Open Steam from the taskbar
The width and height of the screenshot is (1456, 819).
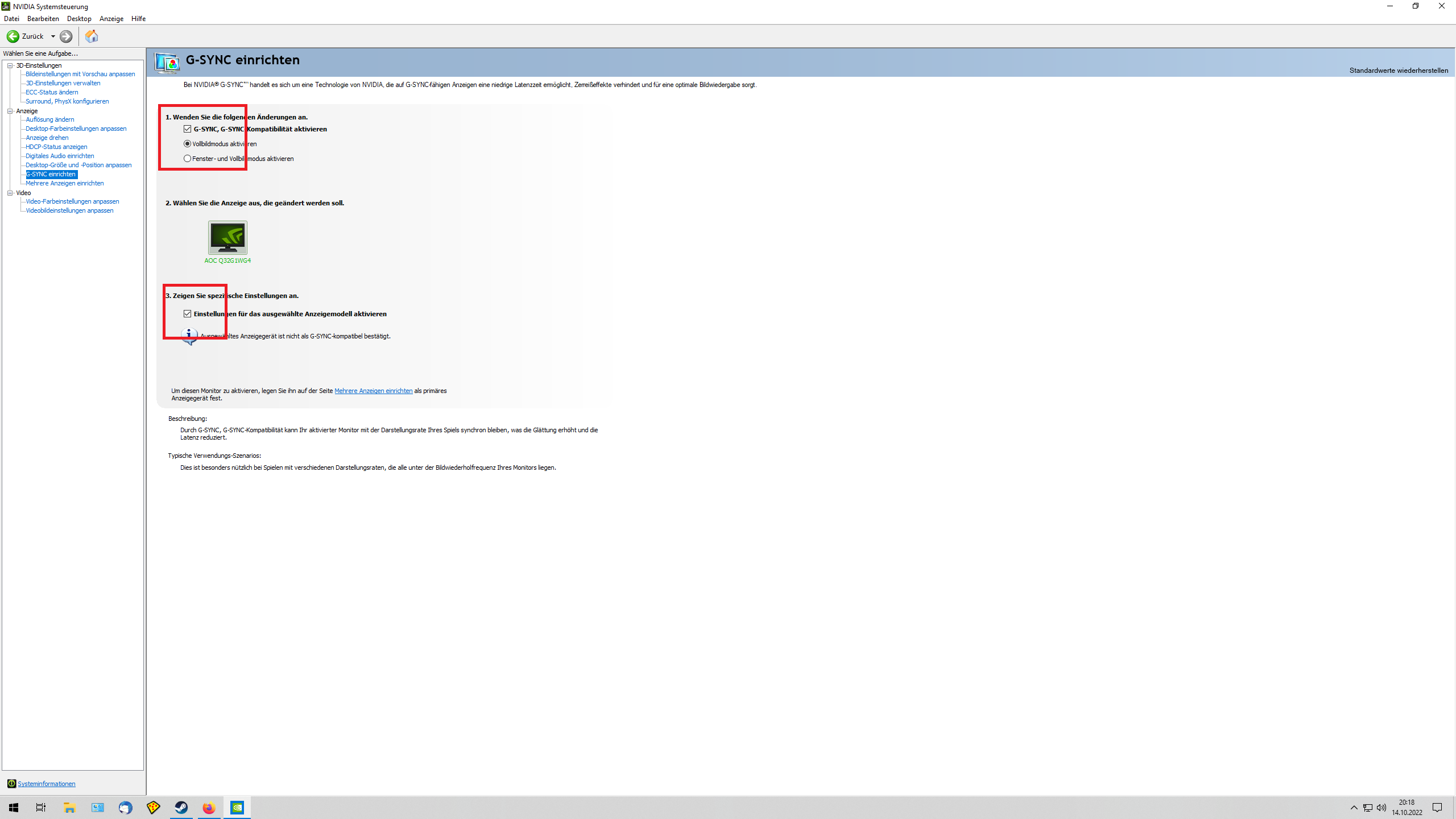[x=181, y=808]
